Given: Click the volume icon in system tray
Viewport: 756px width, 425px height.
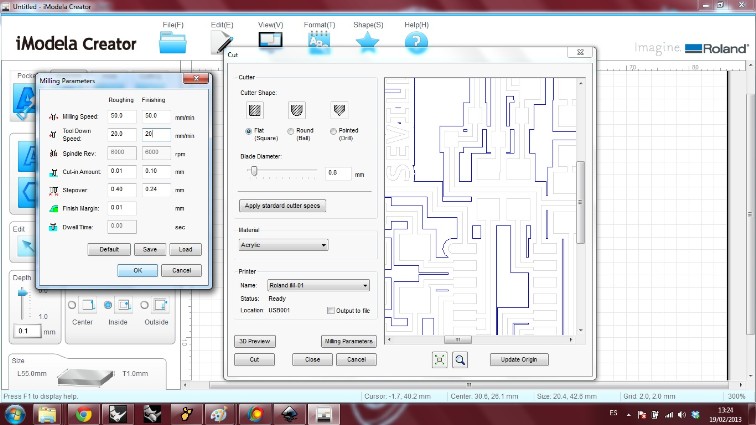Looking at the screenshot, I should [682, 415].
